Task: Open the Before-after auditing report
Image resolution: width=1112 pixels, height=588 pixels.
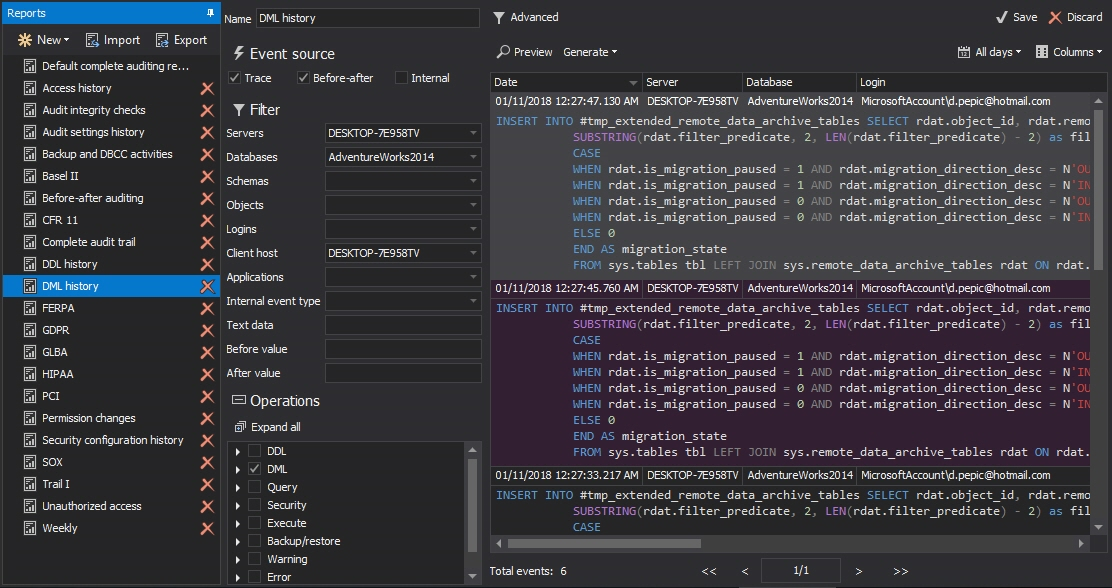Action: [92, 199]
